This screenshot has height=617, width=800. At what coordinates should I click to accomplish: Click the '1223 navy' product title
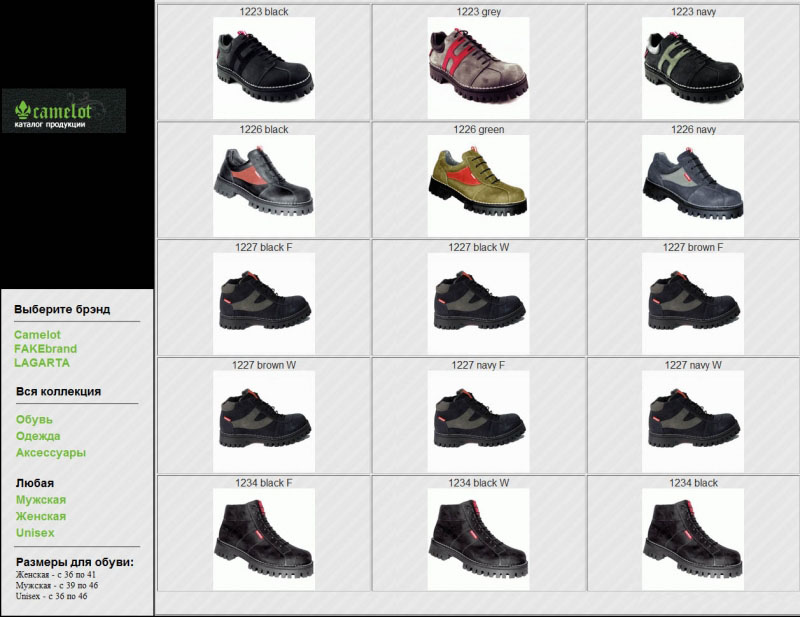click(693, 12)
